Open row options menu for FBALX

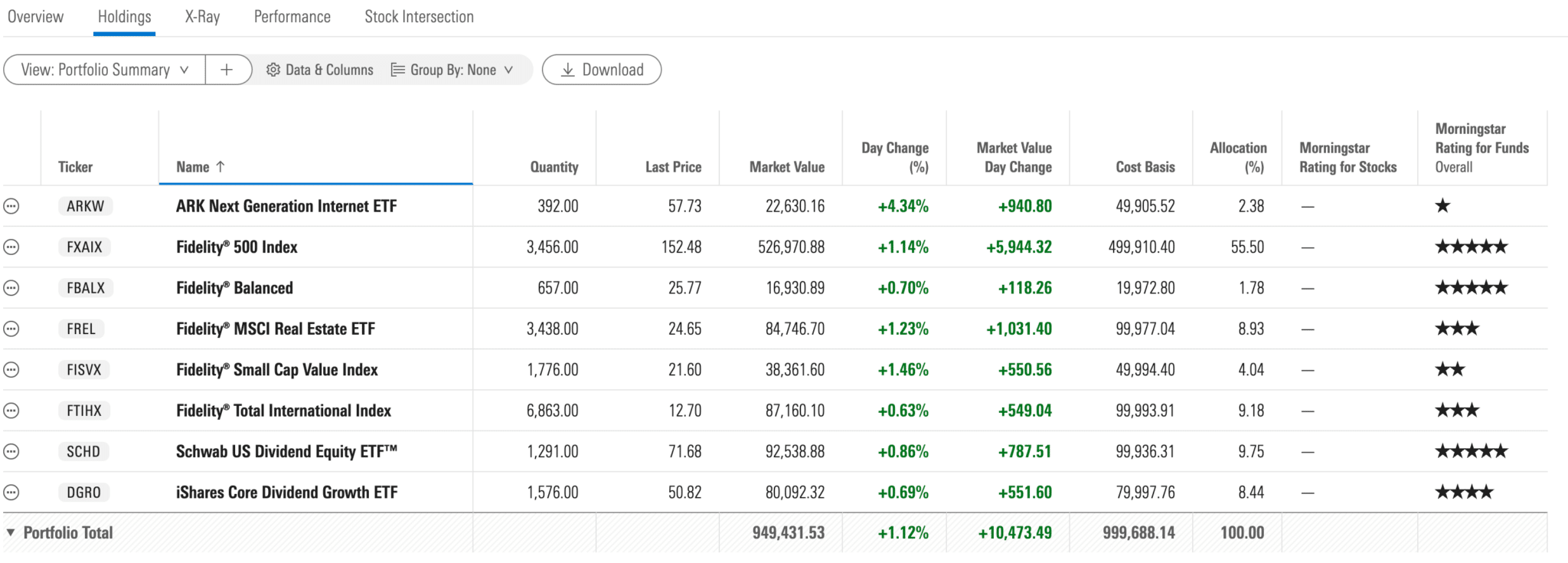click(11, 288)
